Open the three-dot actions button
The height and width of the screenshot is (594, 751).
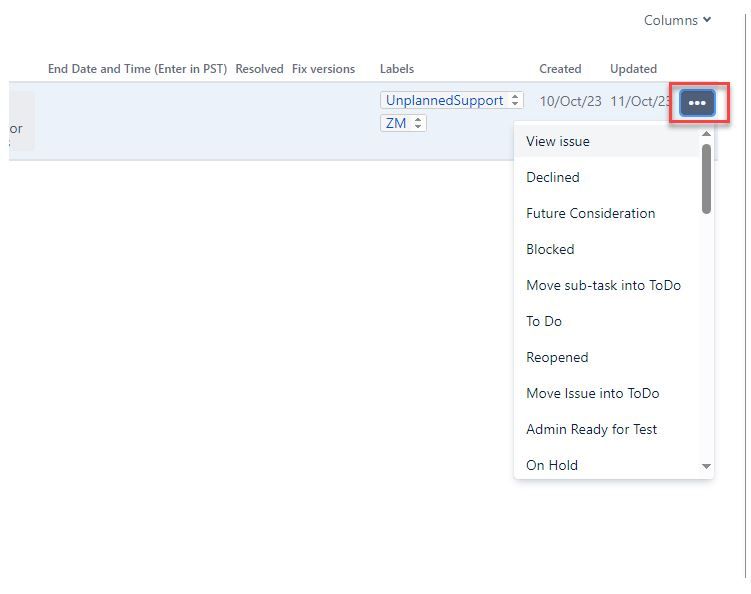[697, 103]
